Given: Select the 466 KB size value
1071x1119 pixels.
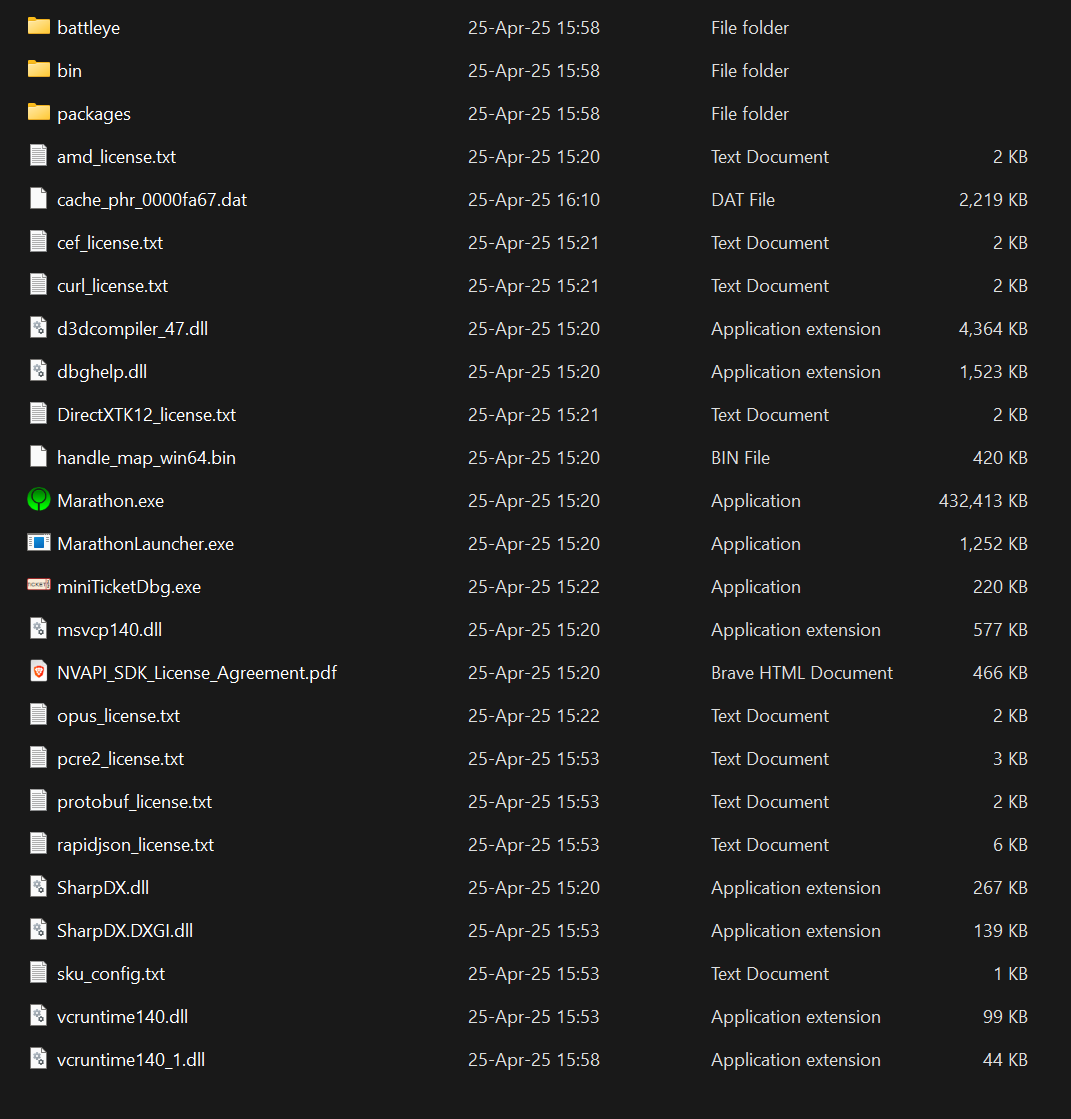Looking at the screenshot, I should [x=1000, y=673].
